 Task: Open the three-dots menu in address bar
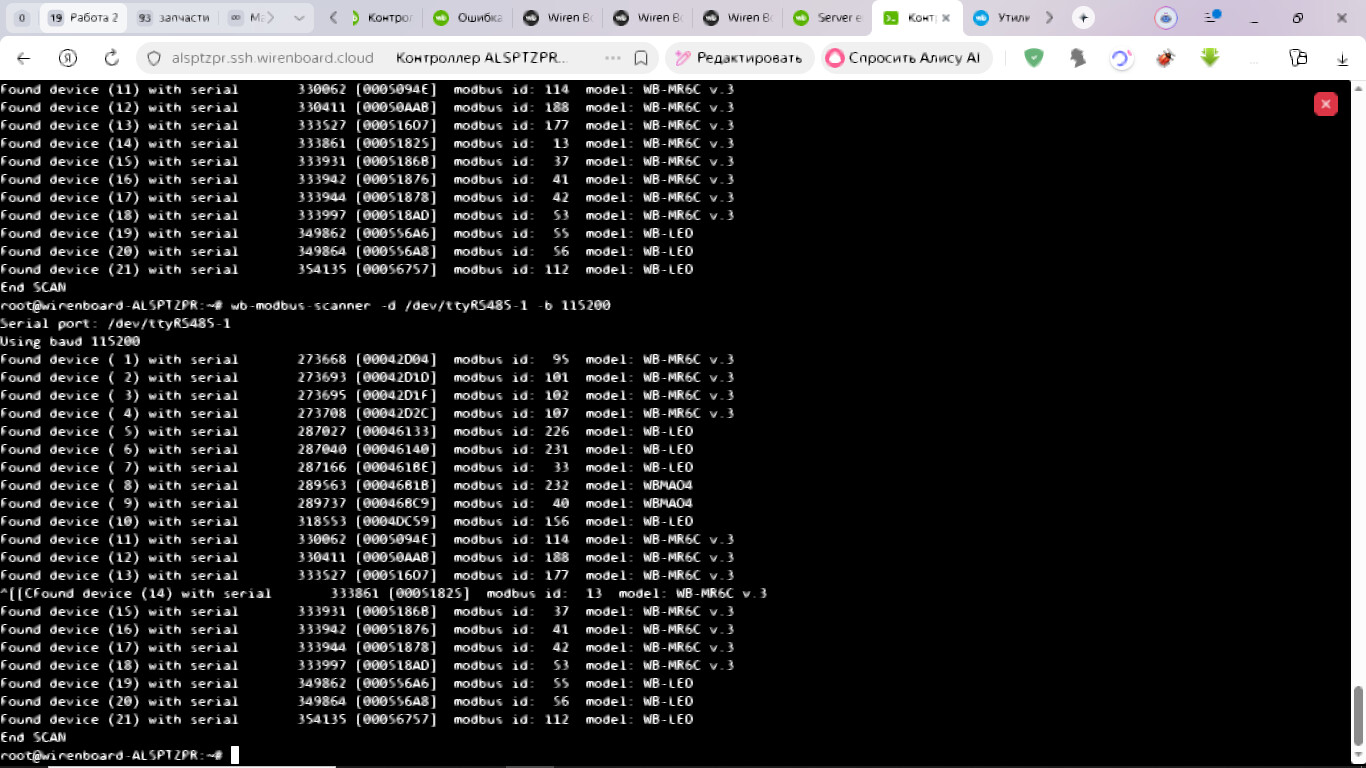click(613, 58)
